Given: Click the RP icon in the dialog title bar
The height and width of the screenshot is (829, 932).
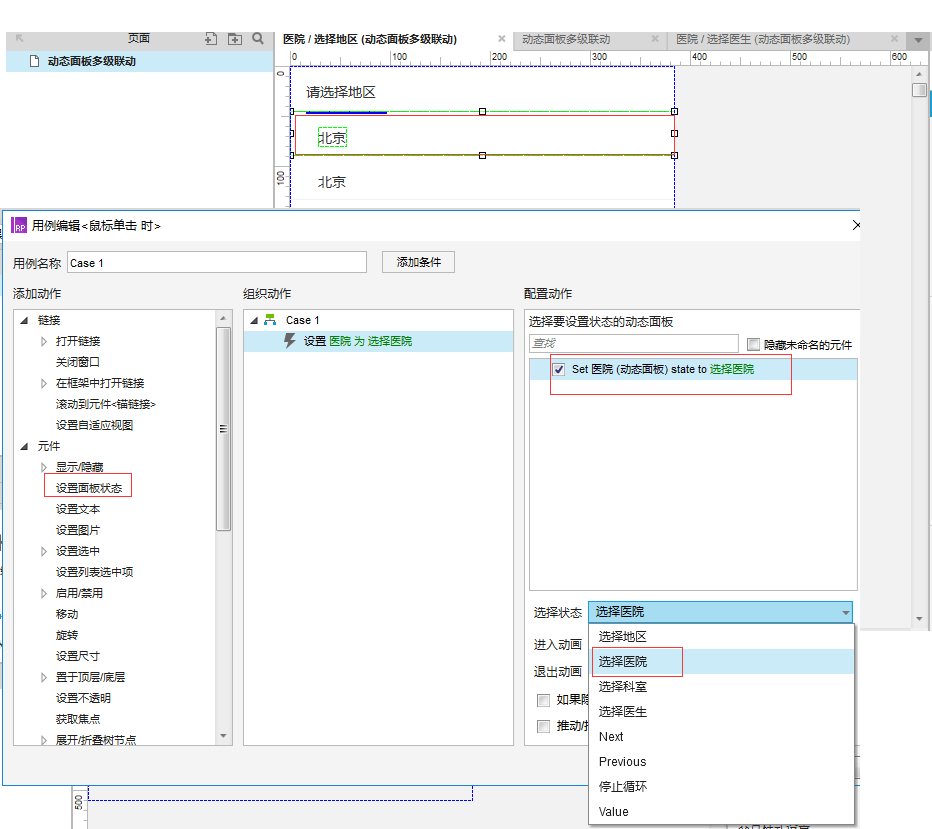Looking at the screenshot, I should click(18, 226).
